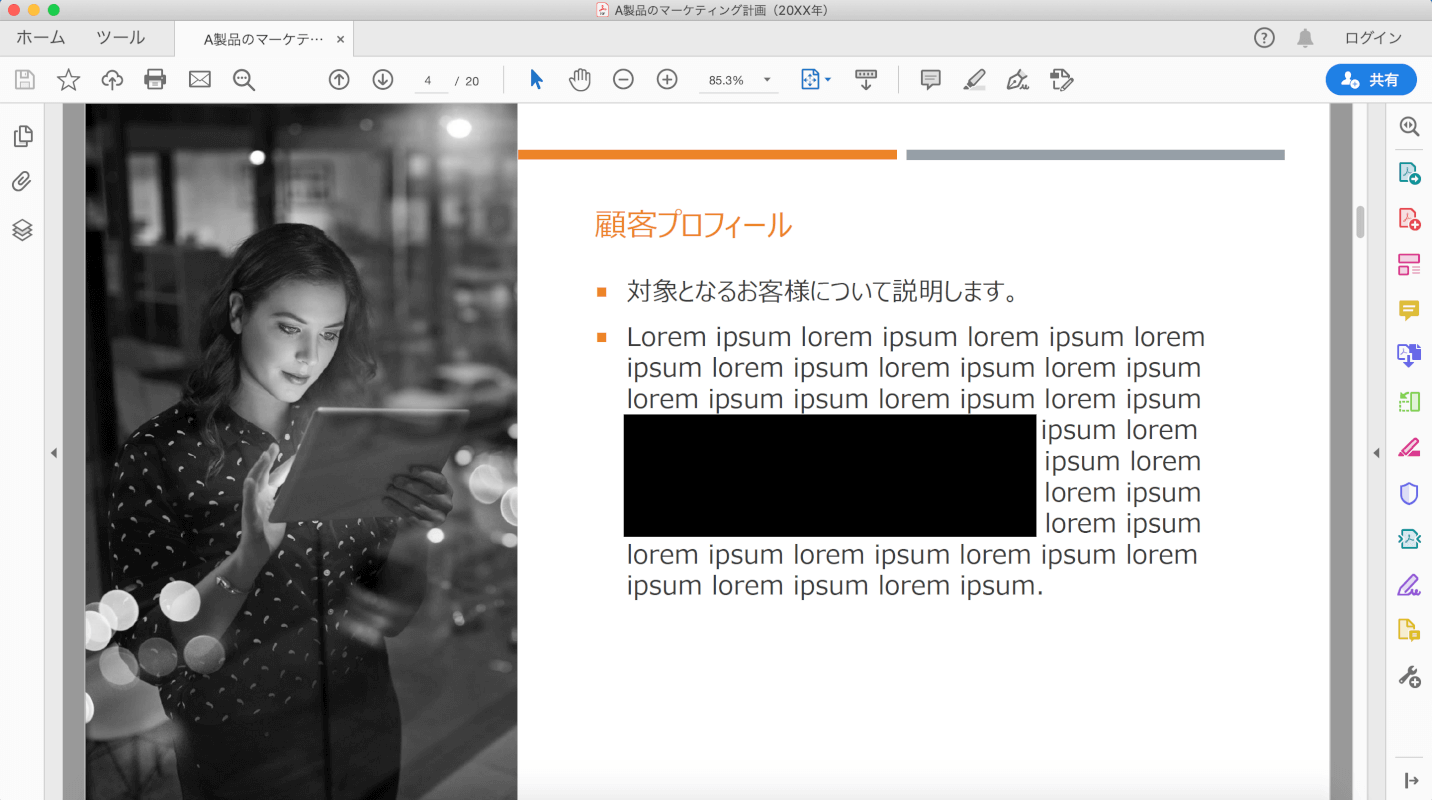
Task: Open the add comment note tool
Action: pos(930,80)
